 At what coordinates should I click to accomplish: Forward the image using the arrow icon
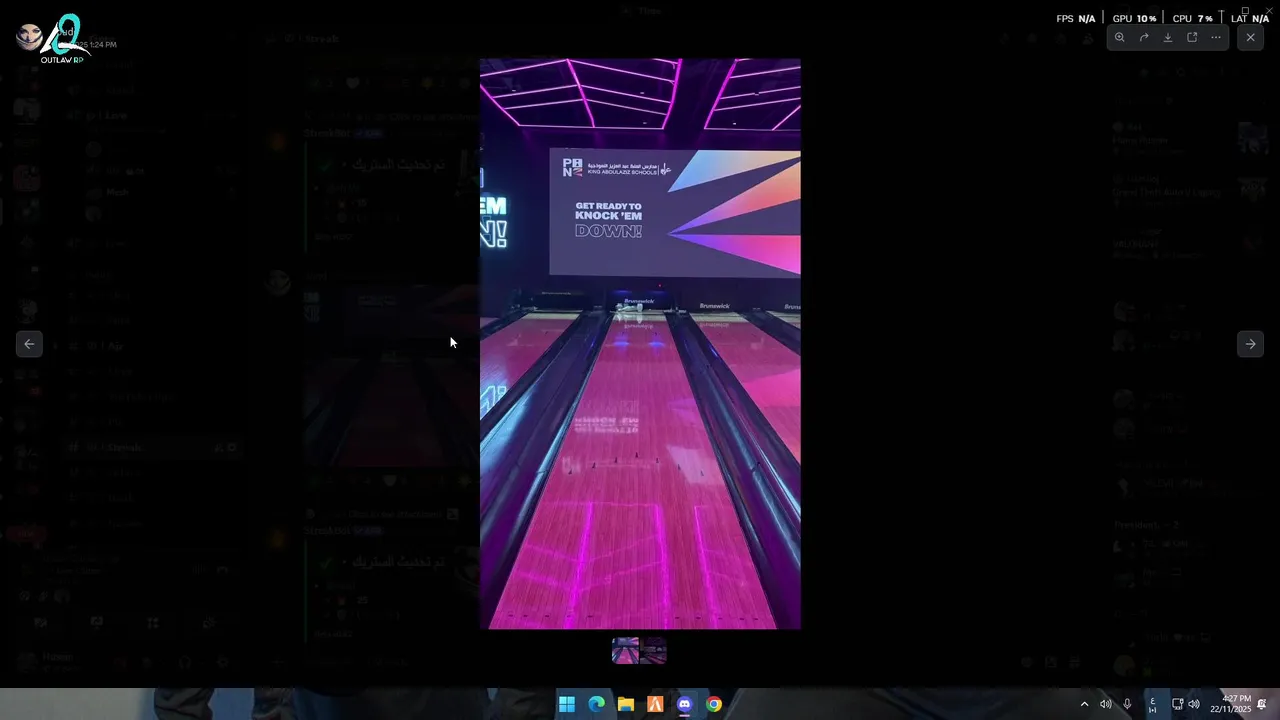(x=1144, y=37)
